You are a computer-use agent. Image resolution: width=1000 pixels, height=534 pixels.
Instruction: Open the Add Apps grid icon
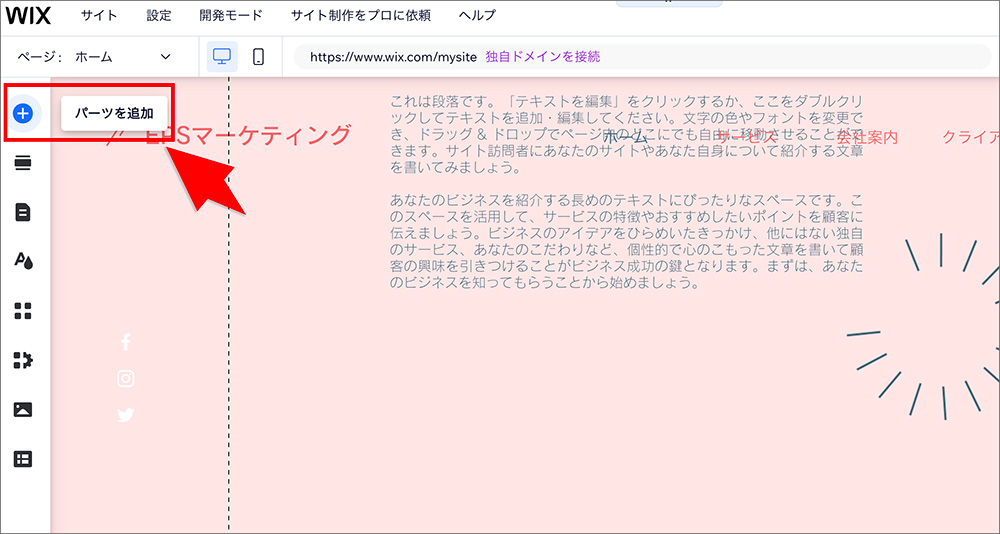[x=23, y=311]
